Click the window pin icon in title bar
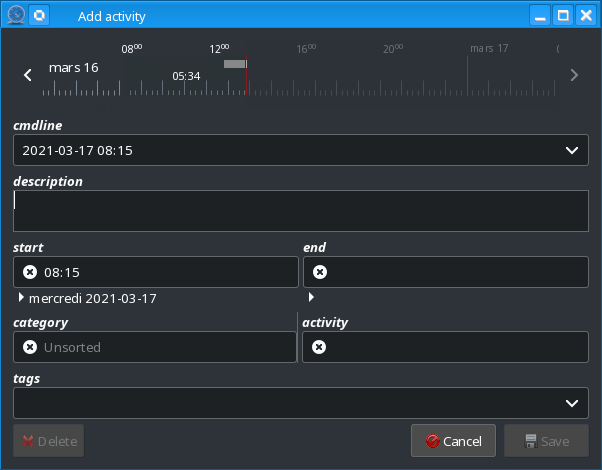Viewport: 602px width, 470px height. point(39,15)
